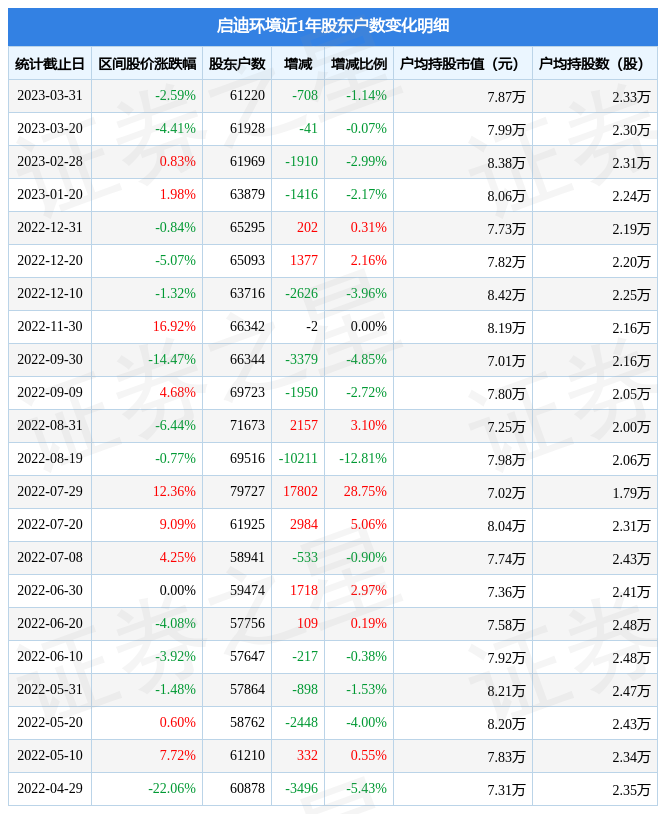Viewport: 658px width, 814px height.
Task: Click the date cell 2022-06-30
Action: pos(50,590)
